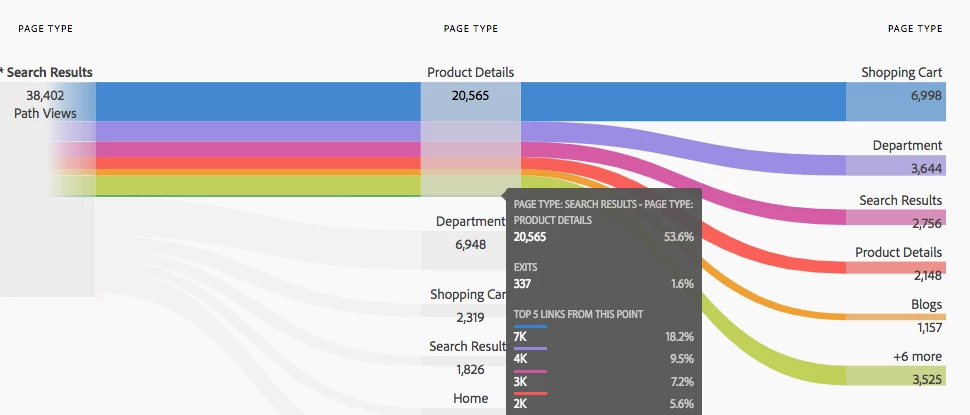Click the EXITS label in tooltip
The width and height of the screenshot is (970, 415).
click(x=525, y=268)
